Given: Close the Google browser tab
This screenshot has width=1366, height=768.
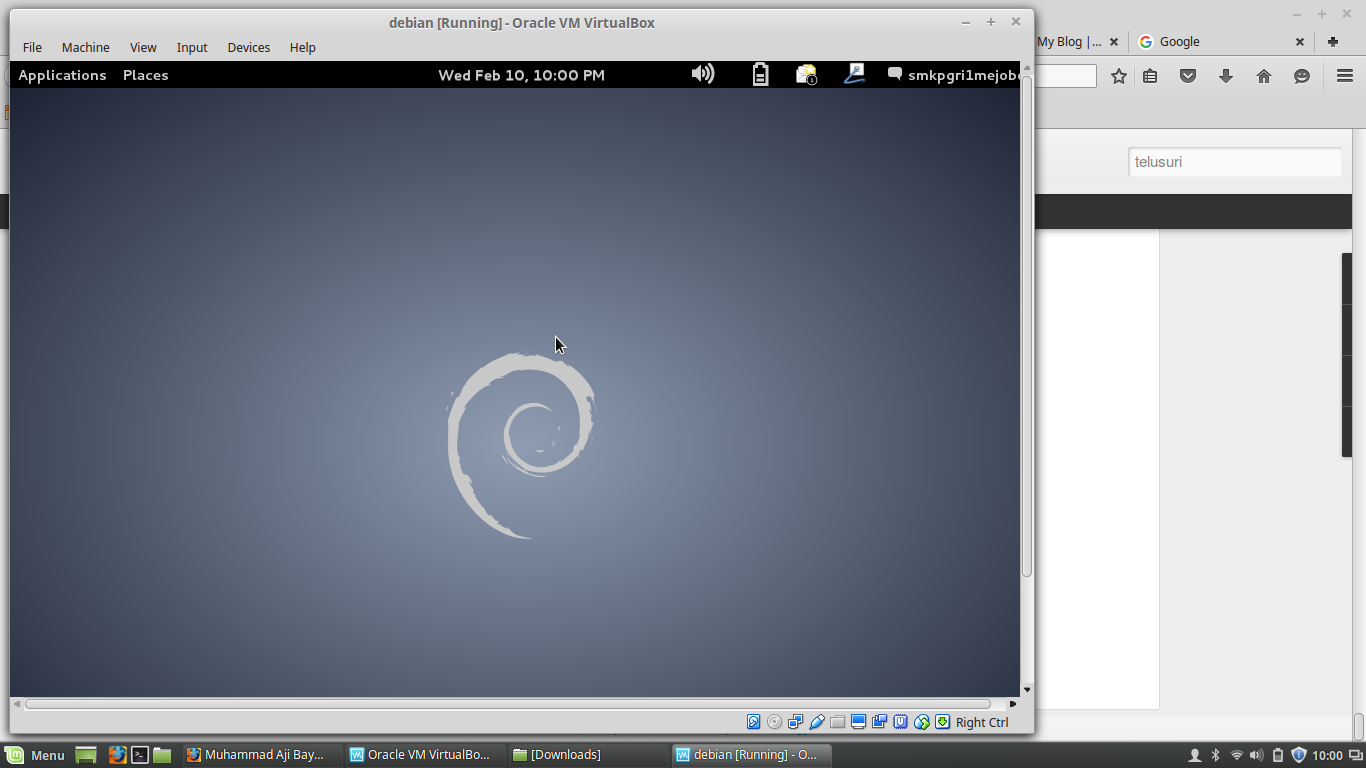Looking at the screenshot, I should [1300, 42].
